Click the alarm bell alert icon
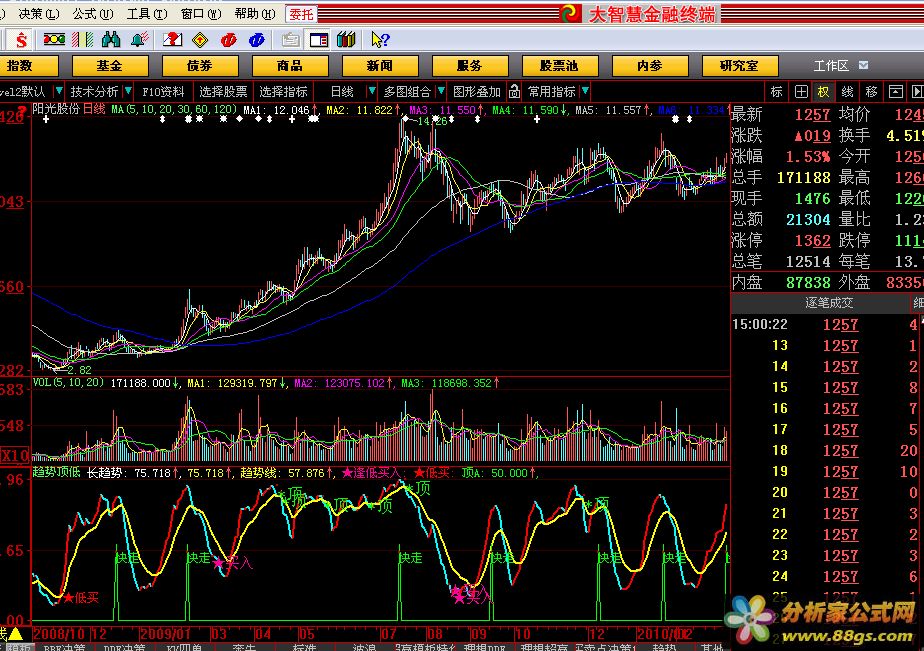Viewport: 924px width, 651px height. coord(139,39)
